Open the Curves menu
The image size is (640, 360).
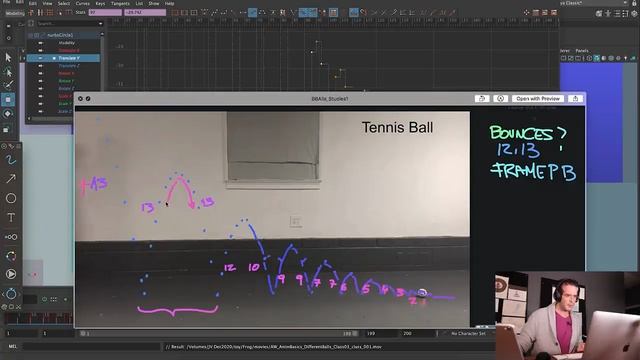82,3
